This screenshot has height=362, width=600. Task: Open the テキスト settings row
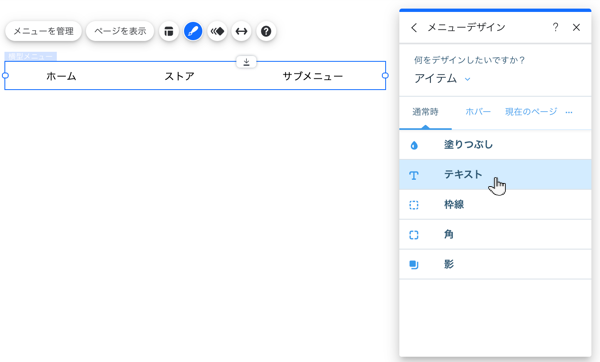(x=495, y=174)
